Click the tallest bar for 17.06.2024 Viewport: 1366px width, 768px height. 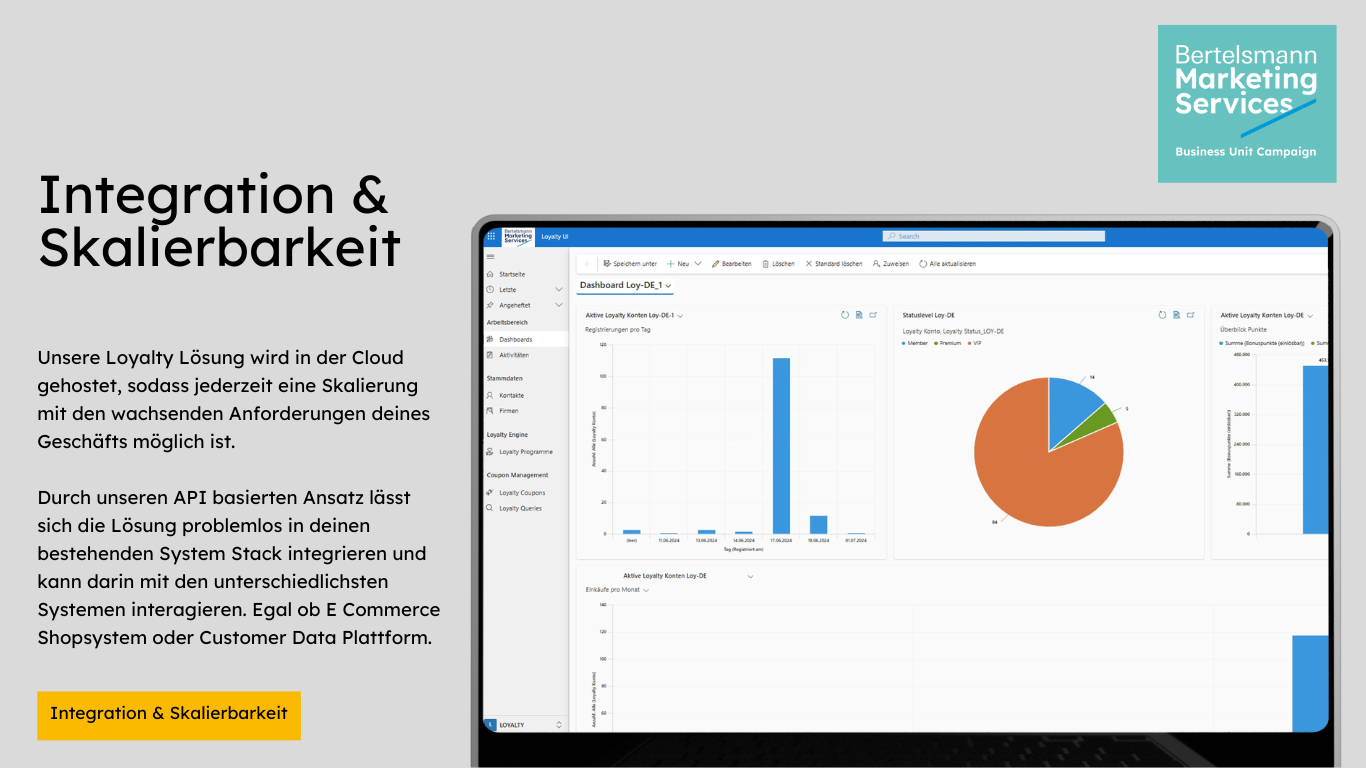click(781, 446)
